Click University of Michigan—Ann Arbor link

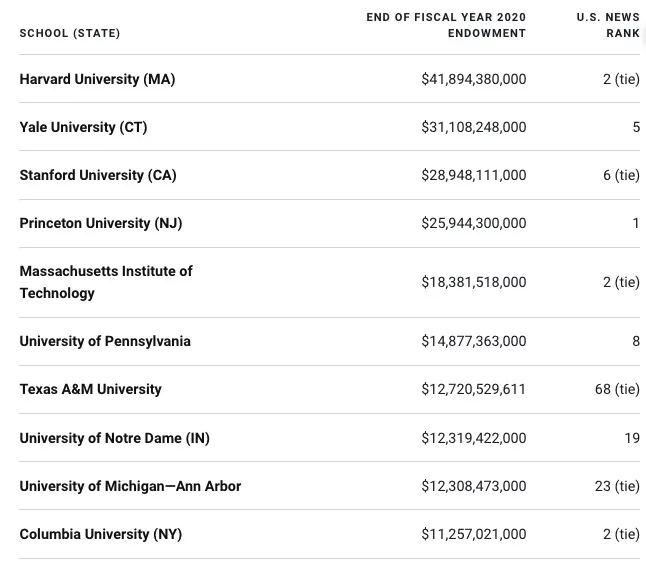(x=130, y=486)
